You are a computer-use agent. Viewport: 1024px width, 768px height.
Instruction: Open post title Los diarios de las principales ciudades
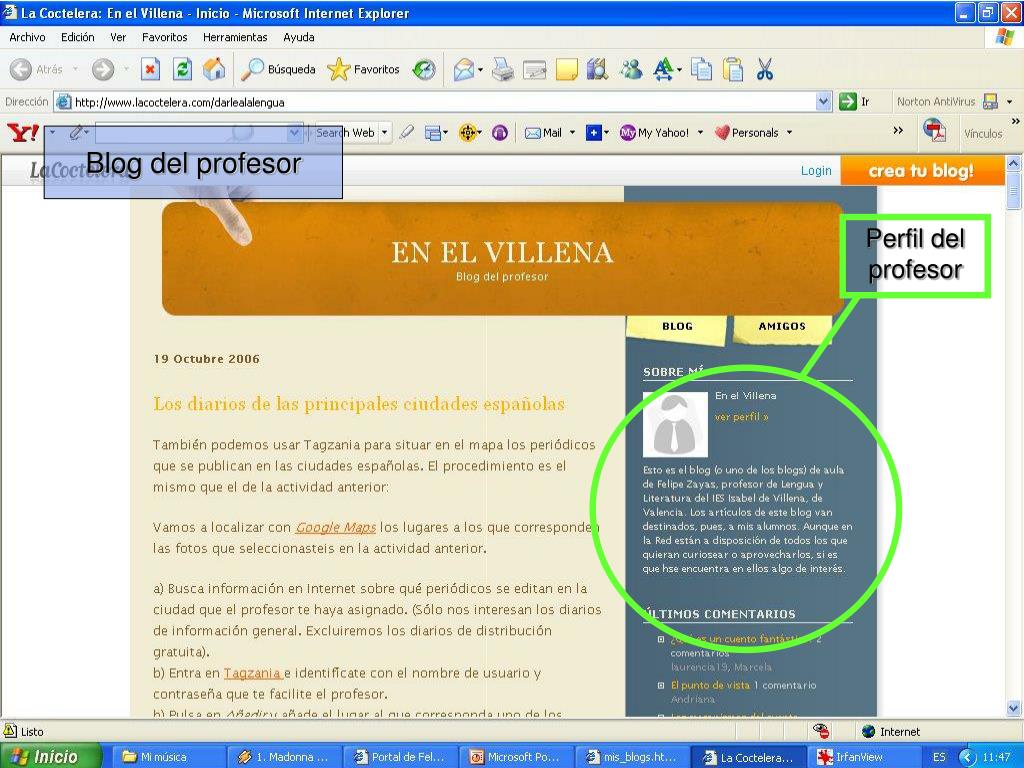tap(359, 404)
